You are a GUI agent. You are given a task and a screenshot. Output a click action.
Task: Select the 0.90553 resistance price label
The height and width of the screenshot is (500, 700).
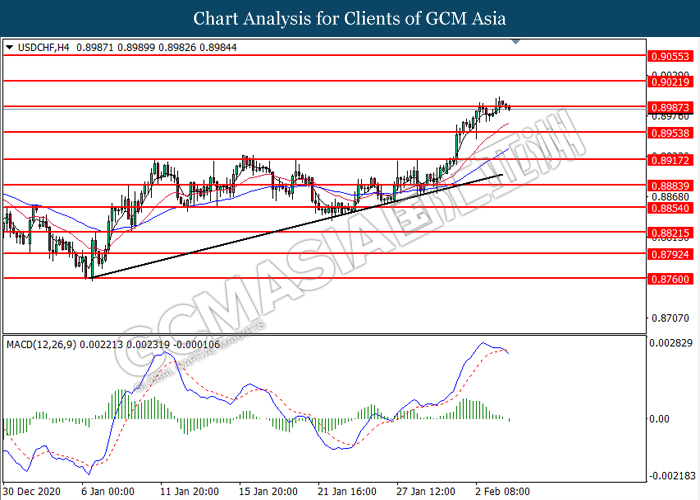point(668,58)
